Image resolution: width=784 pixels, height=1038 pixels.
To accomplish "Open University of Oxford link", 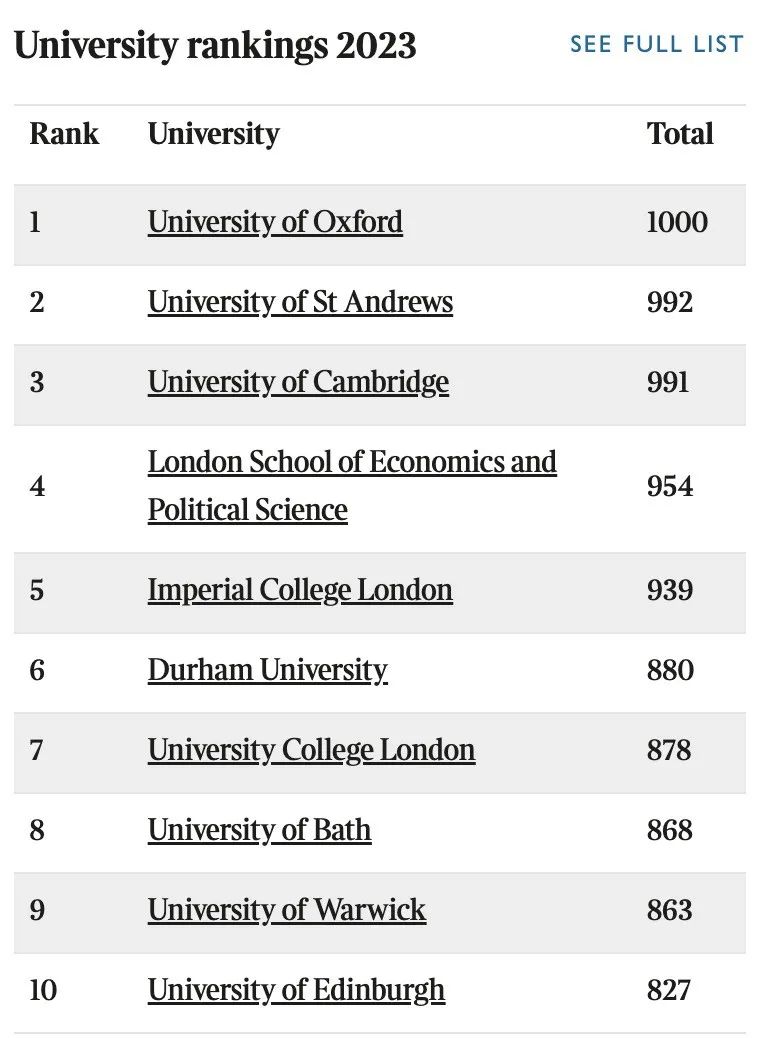I will [x=275, y=222].
